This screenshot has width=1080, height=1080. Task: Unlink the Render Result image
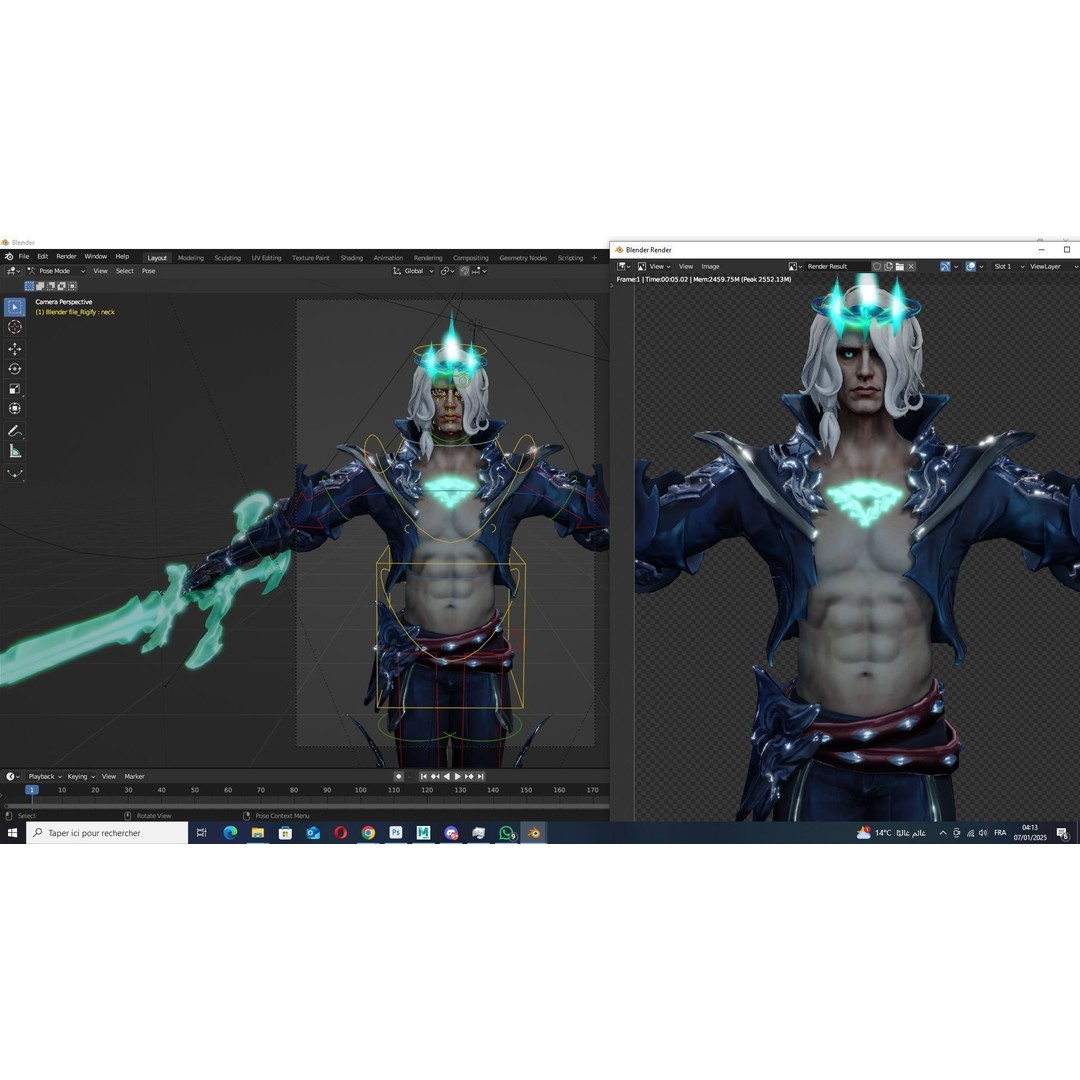pos(911,267)
